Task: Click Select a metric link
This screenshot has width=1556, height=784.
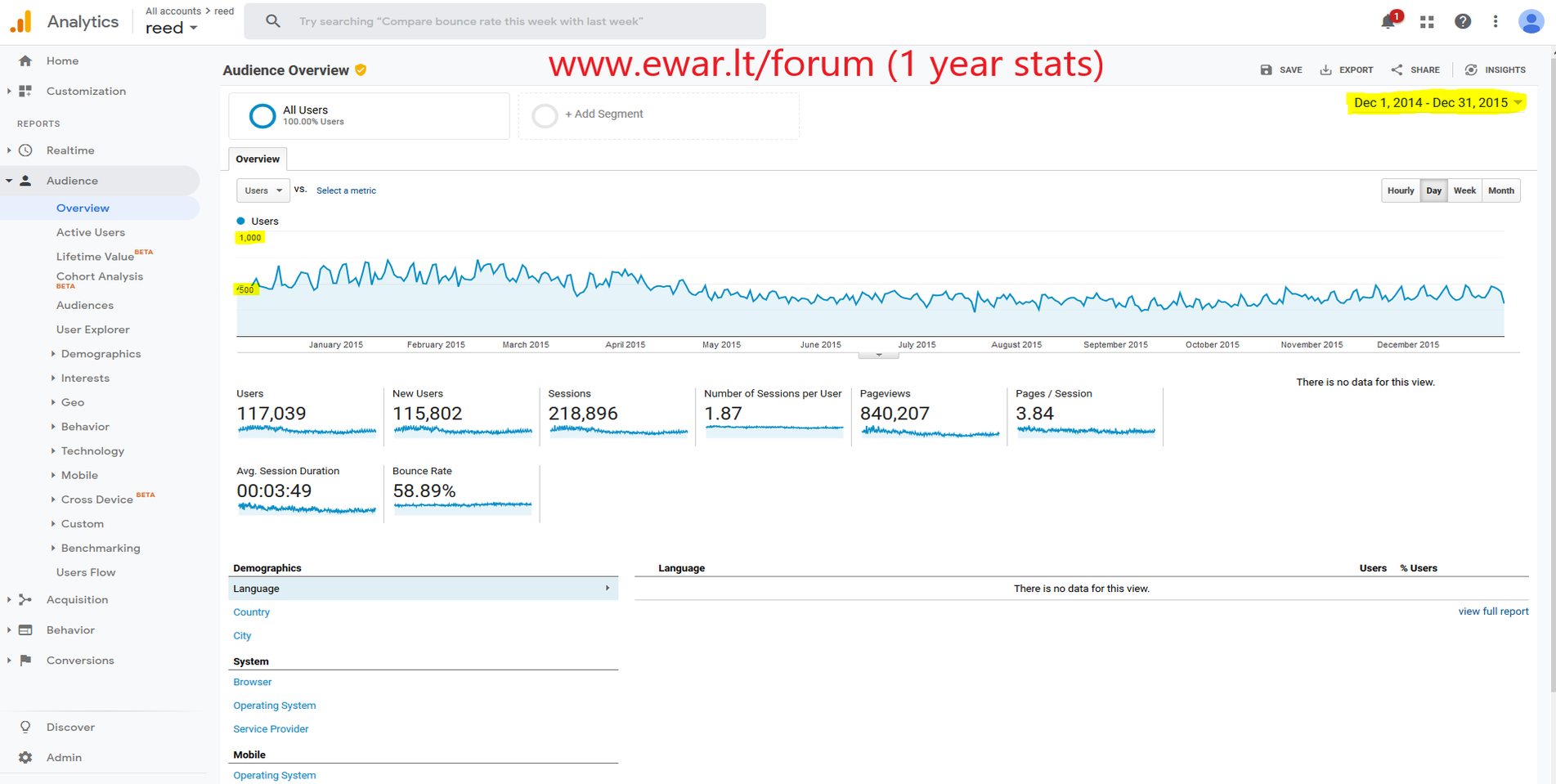Action: 346,190
